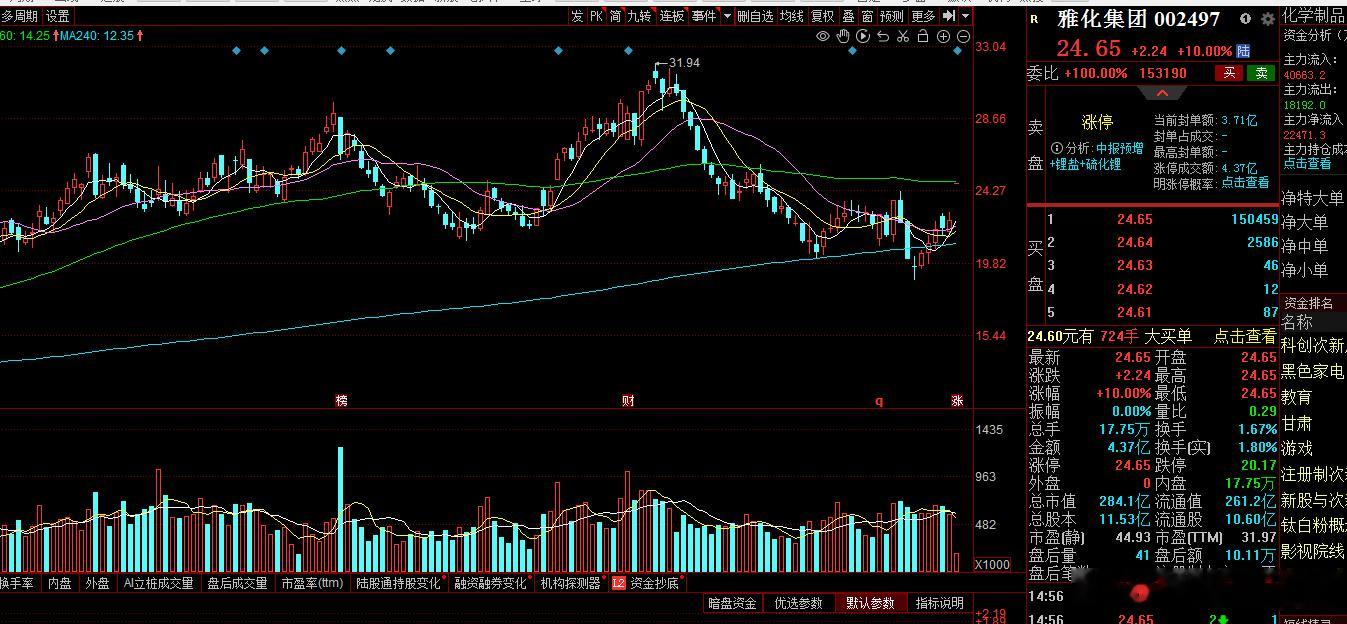1347x624 pixels.
Task: Click the red L2 badge icon
Action: pos(619,583)
